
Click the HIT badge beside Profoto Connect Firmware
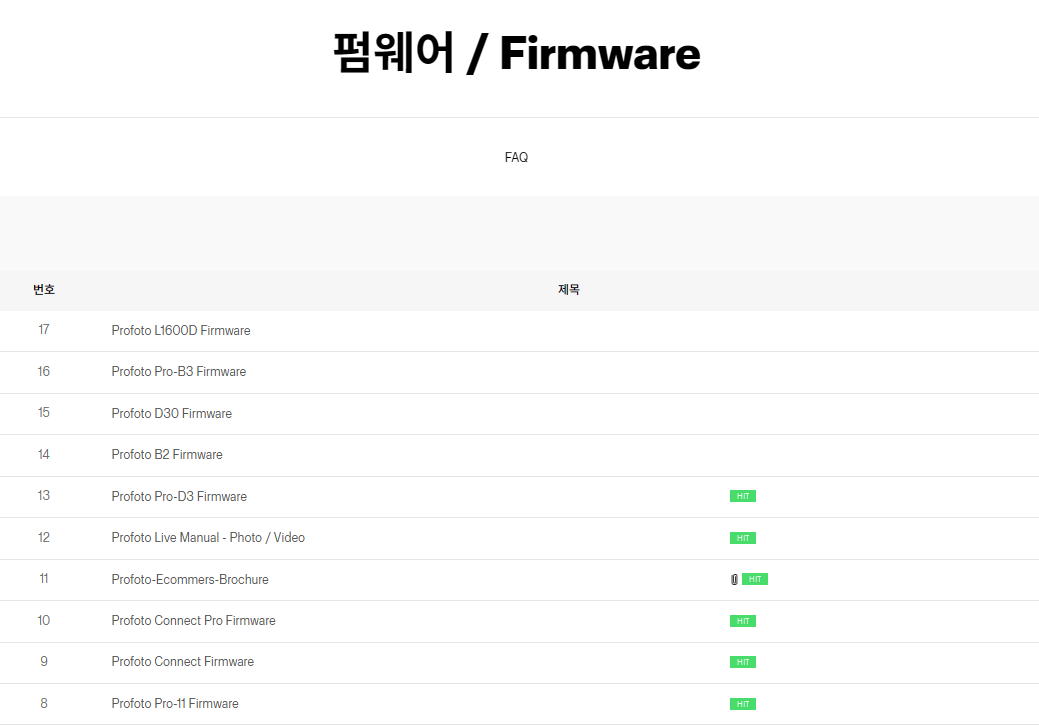click(742, 662)
